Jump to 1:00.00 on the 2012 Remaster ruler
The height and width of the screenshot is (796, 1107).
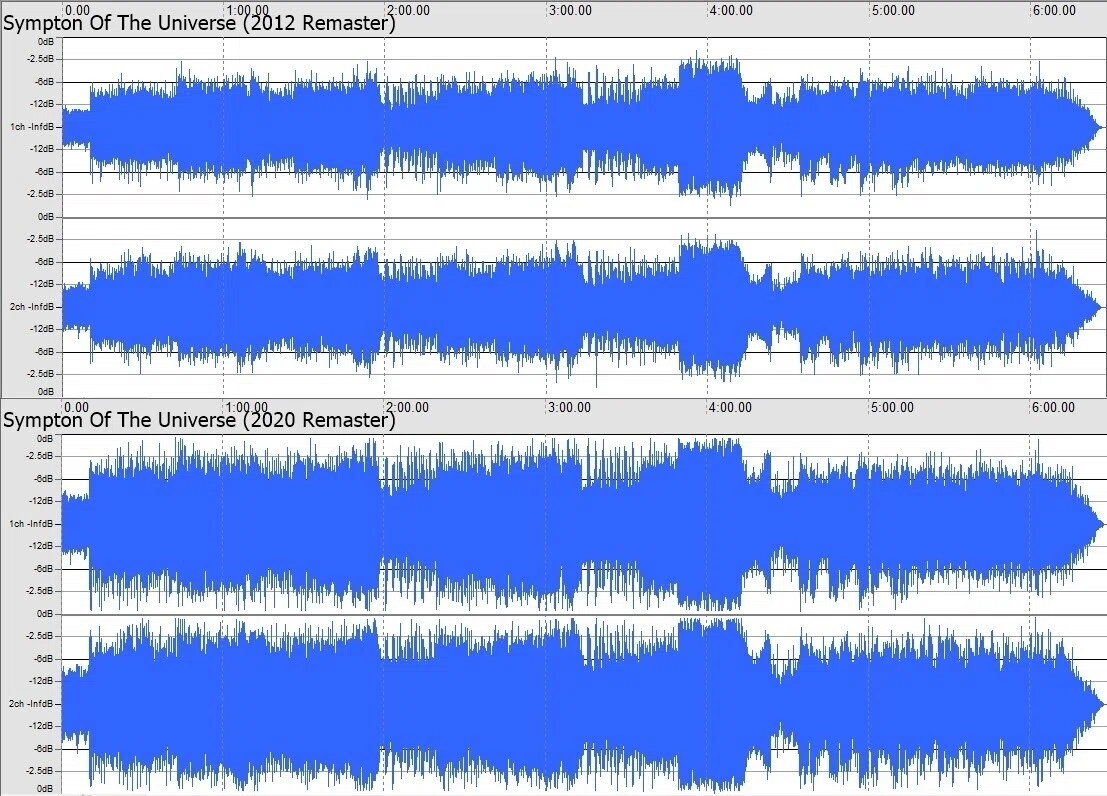(x=249, y=10)
